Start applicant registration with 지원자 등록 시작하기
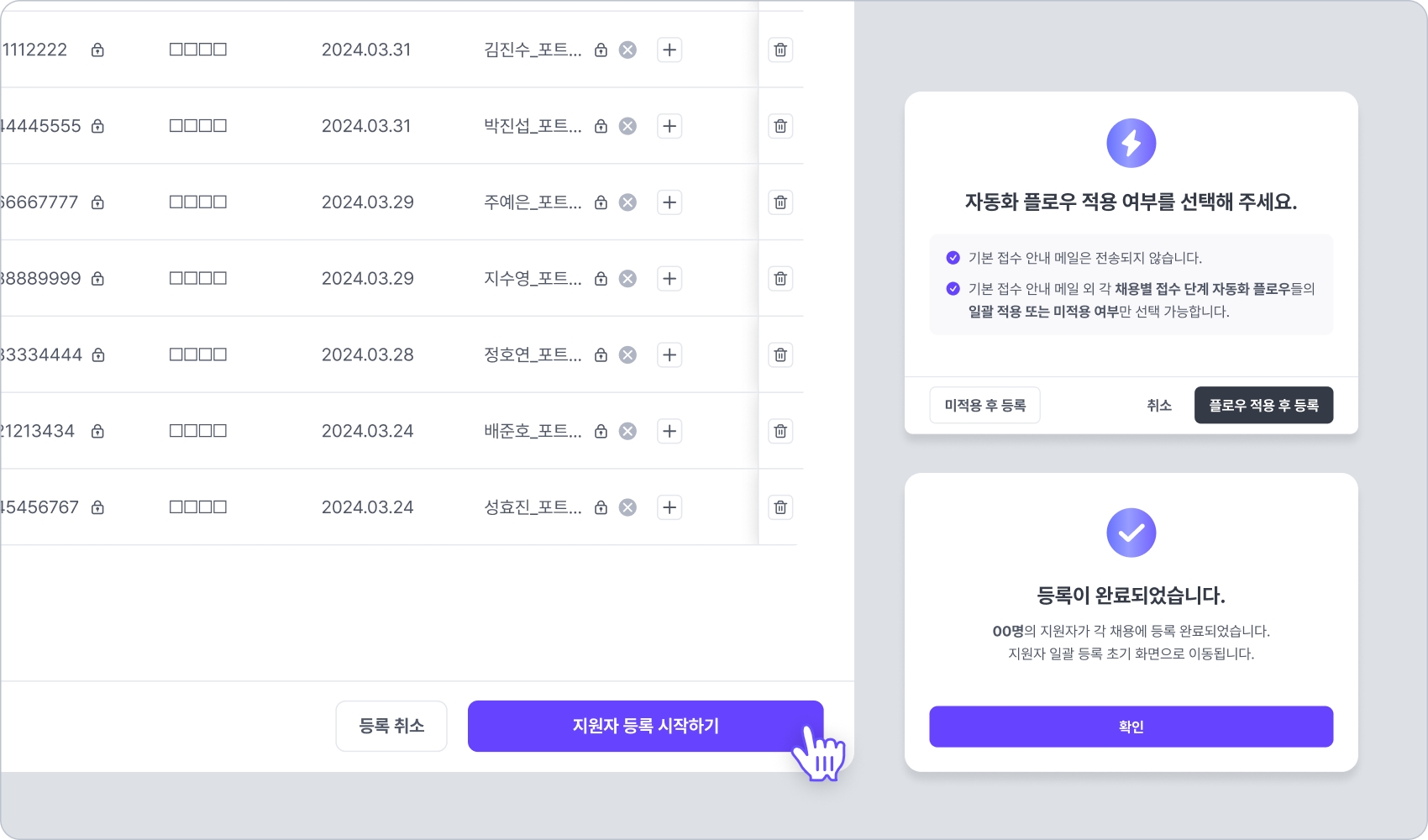The height and width of the screenshot is (840, 1428). coord(645,726)
